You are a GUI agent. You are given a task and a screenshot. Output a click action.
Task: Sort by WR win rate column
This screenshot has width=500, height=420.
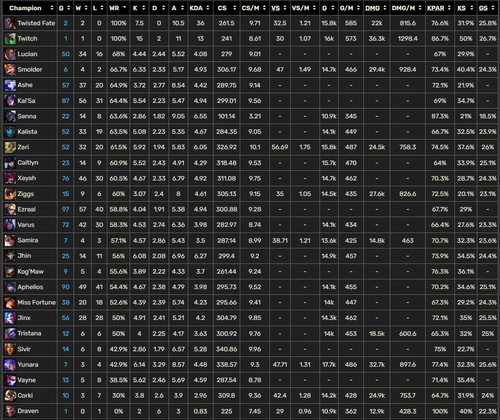(118, 8)
